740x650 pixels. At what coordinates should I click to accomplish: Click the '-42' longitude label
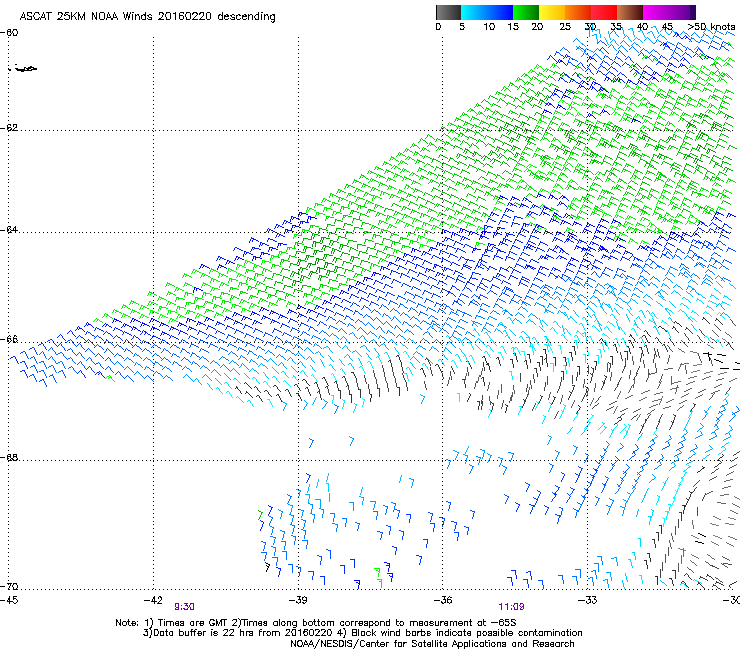click(153, 600)
